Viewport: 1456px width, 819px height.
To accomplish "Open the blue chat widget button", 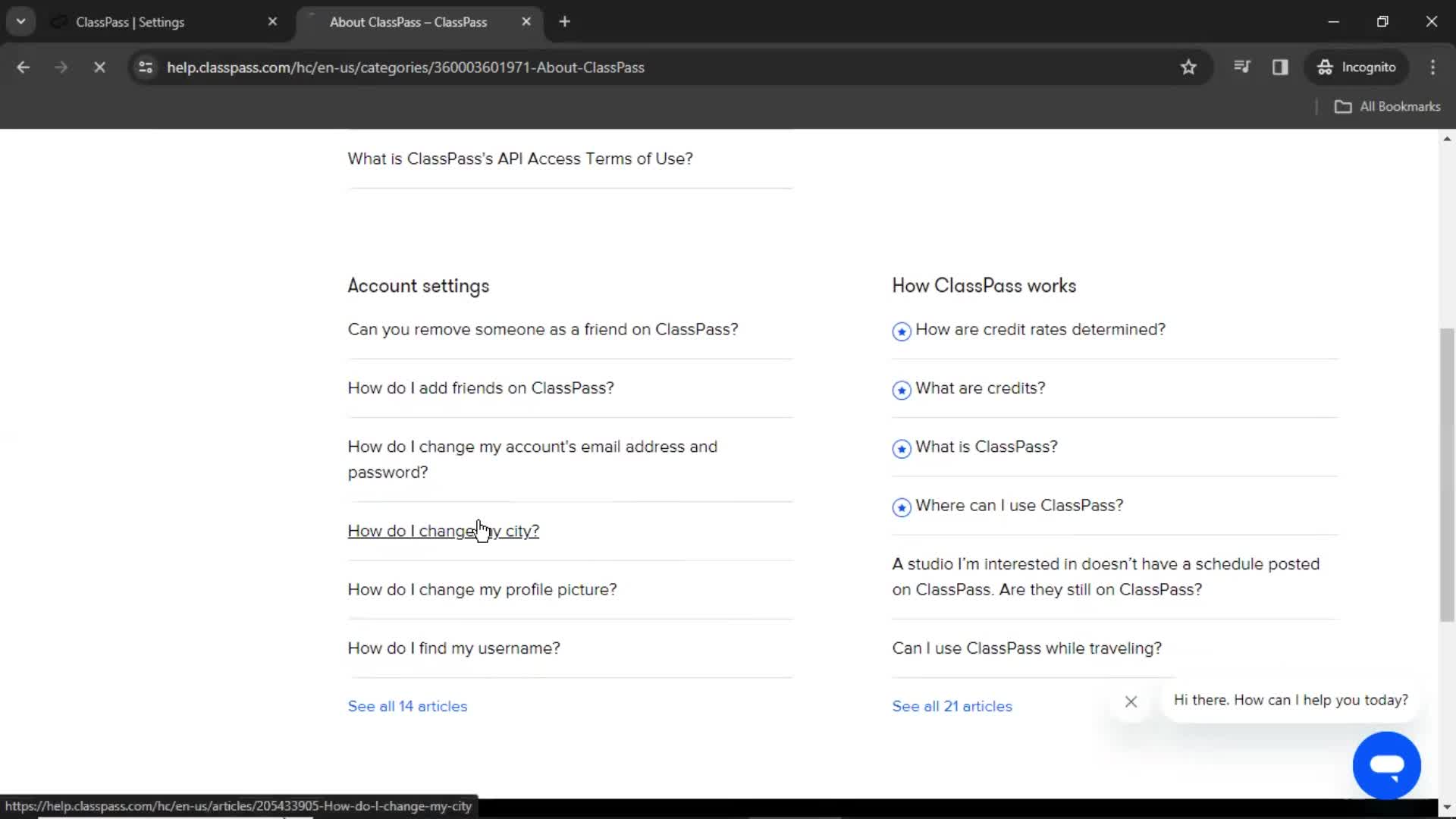I will pyautogui.click(x=1386, y=765).
